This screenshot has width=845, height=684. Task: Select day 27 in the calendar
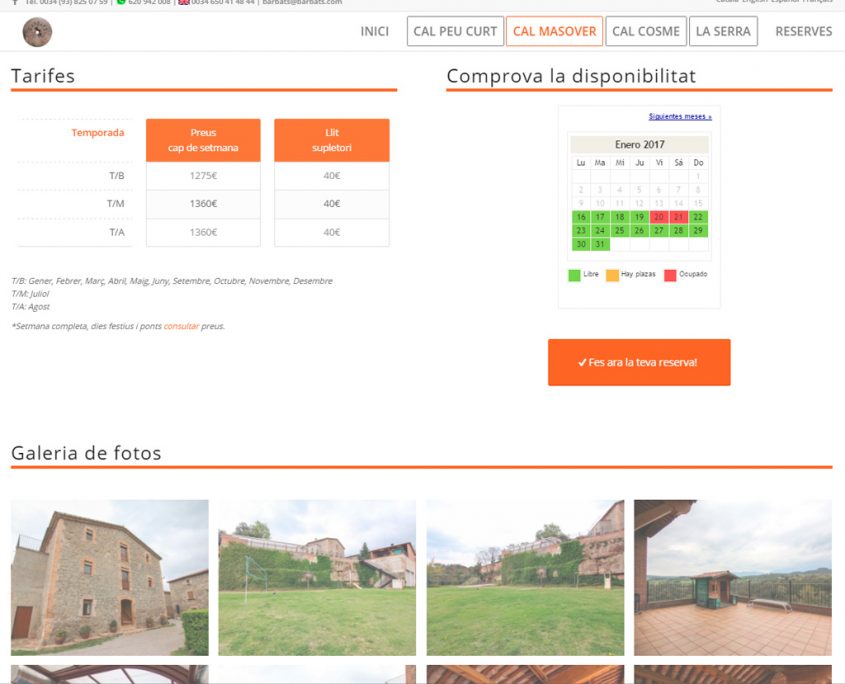(x=659, y=230)
